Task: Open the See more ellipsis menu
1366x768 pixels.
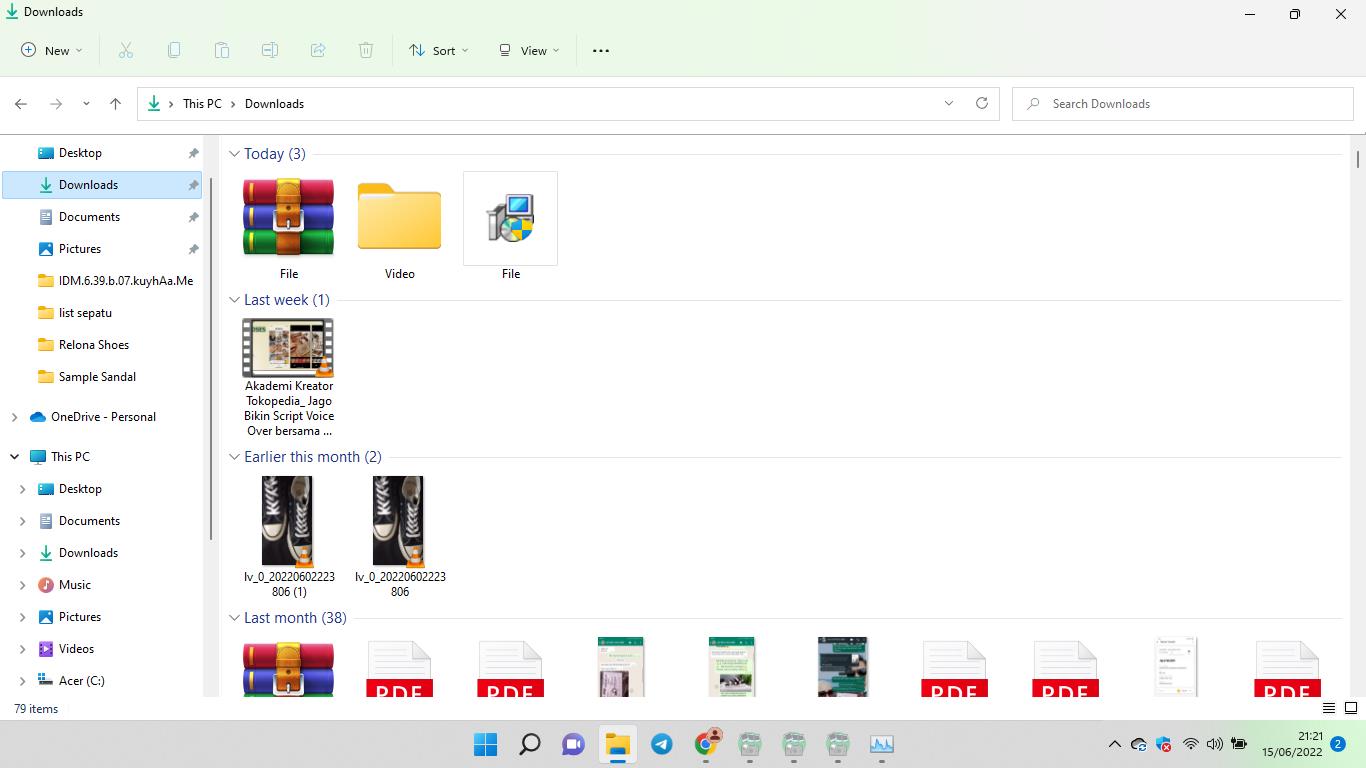Action: pos(601,51)
